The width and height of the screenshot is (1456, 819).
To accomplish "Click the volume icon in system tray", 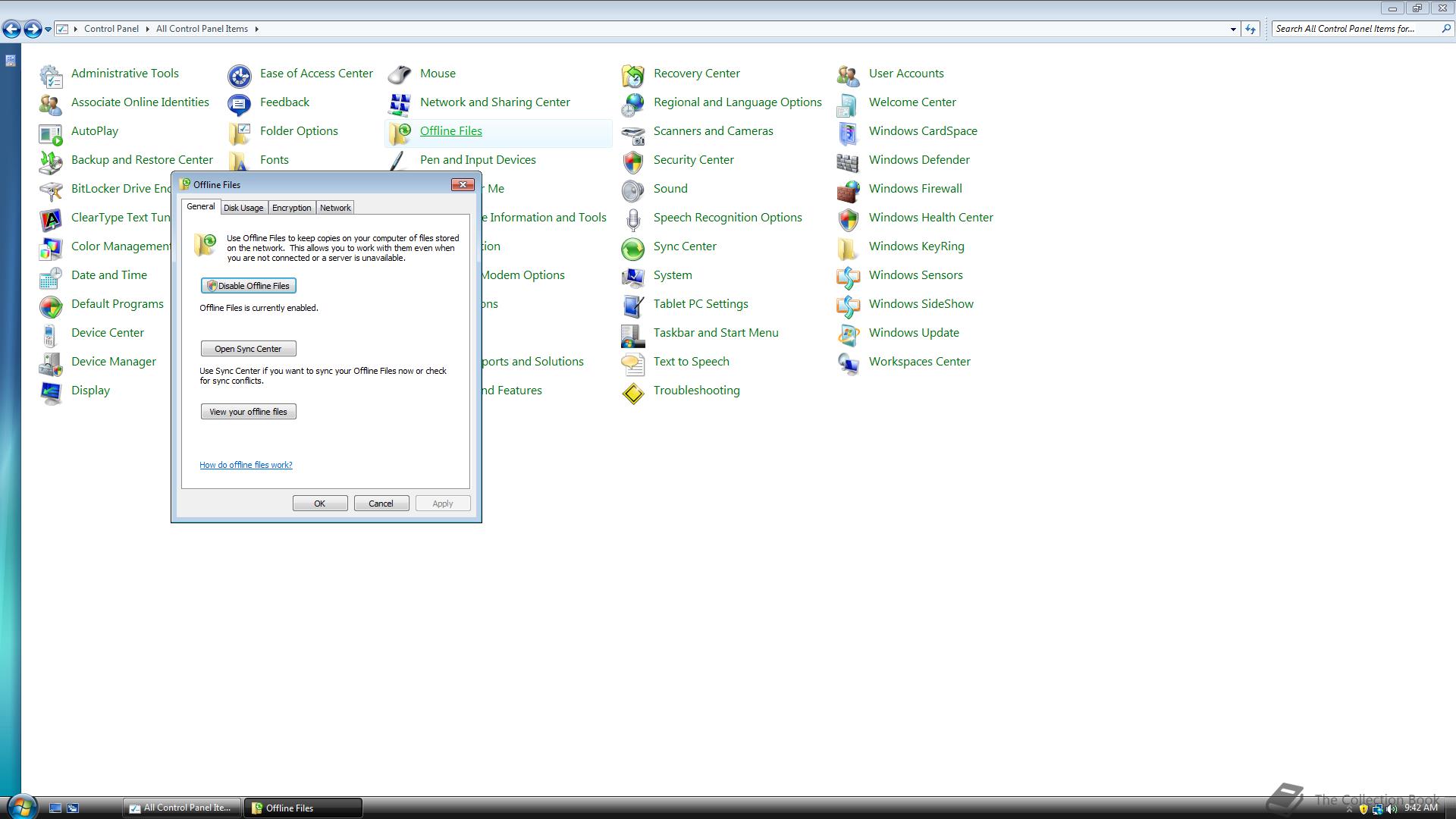I will point(1392,809).
